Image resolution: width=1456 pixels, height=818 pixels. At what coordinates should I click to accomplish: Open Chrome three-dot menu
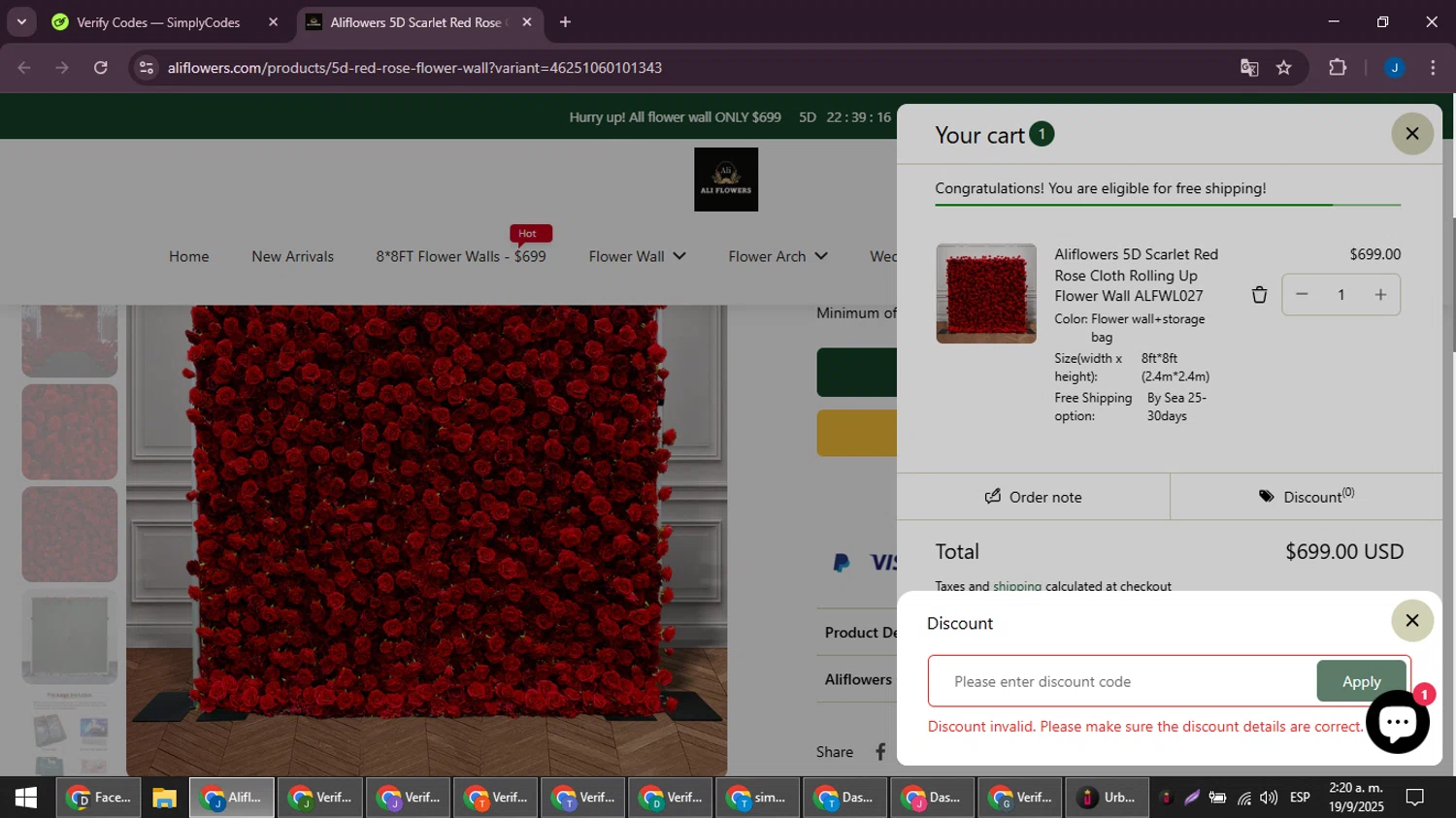(x=1433, y=68)
